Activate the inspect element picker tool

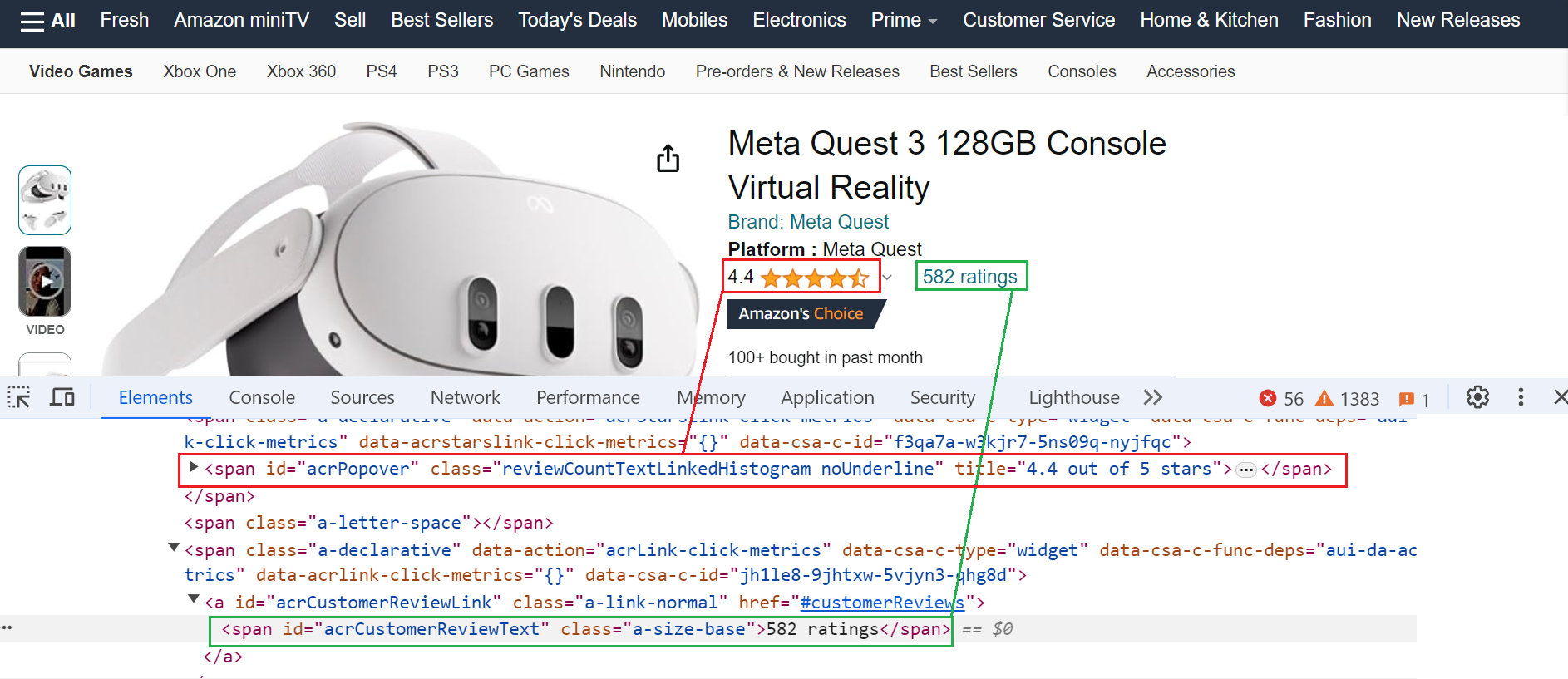(x=18, y=397)
